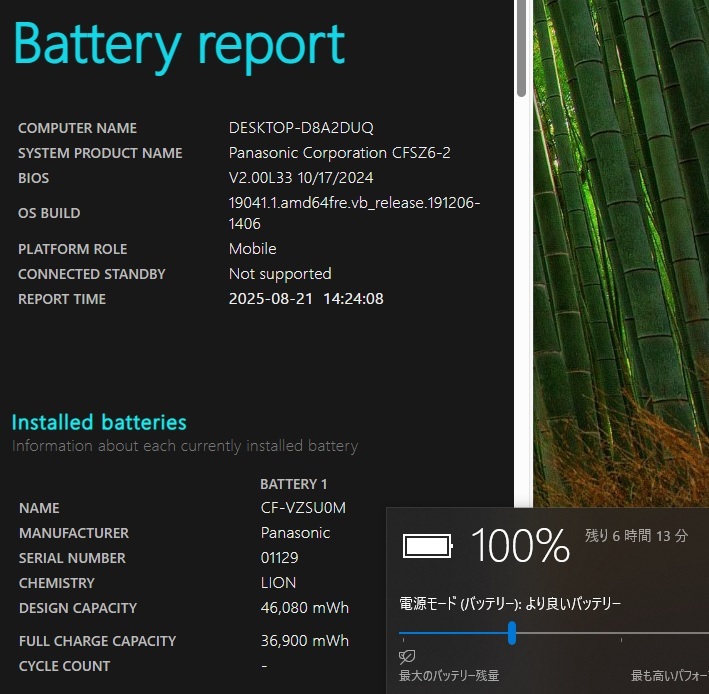The height and width of the screenshot is (694, 709).
Task: Select the battery name CF-VZSU0M
Action: [x=303, y=508]
